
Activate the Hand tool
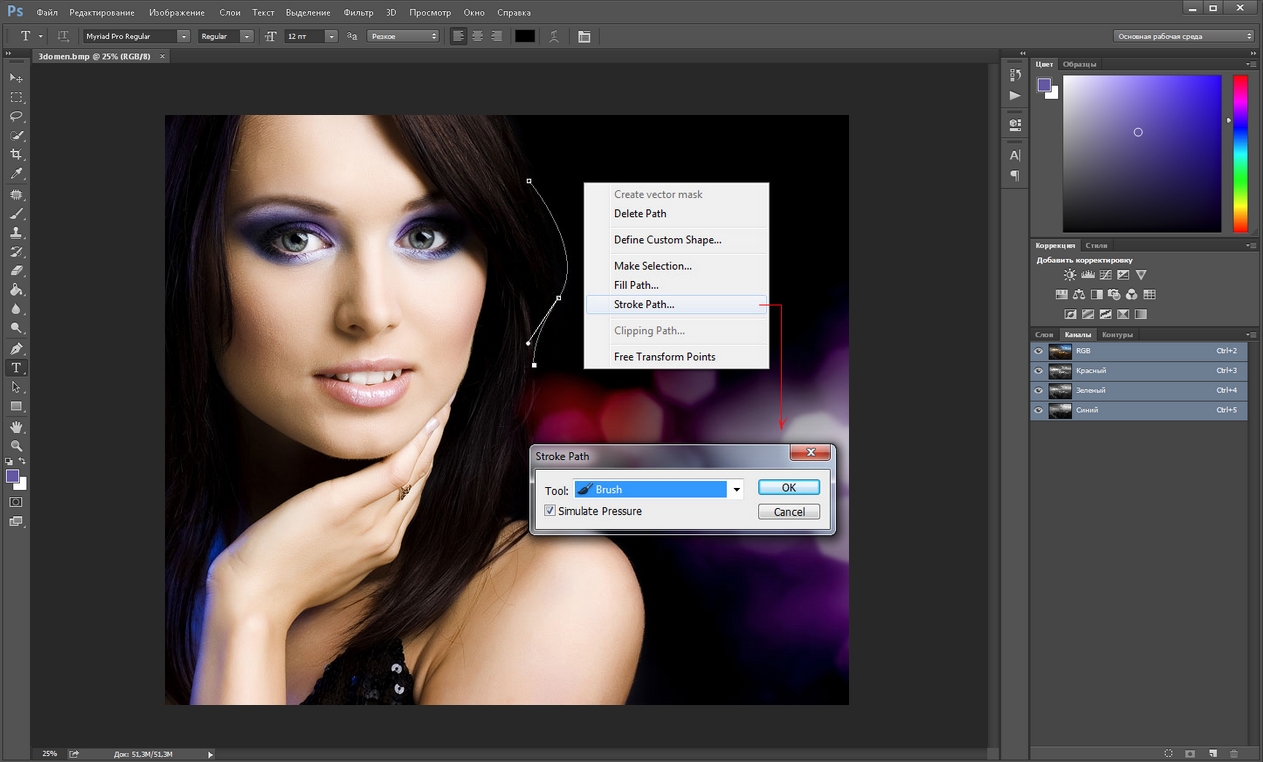tap(16, 427)
